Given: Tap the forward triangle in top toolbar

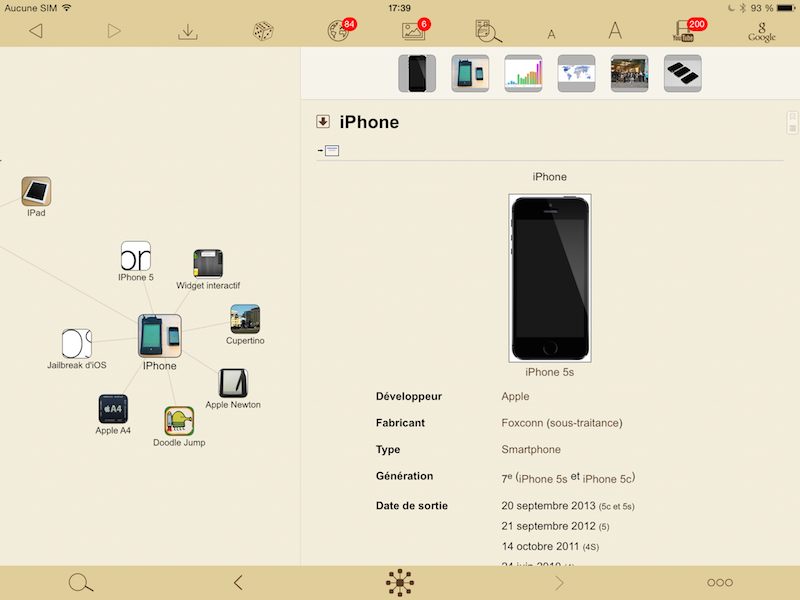Looking at the screenshot, I should [x=114, y=31].
